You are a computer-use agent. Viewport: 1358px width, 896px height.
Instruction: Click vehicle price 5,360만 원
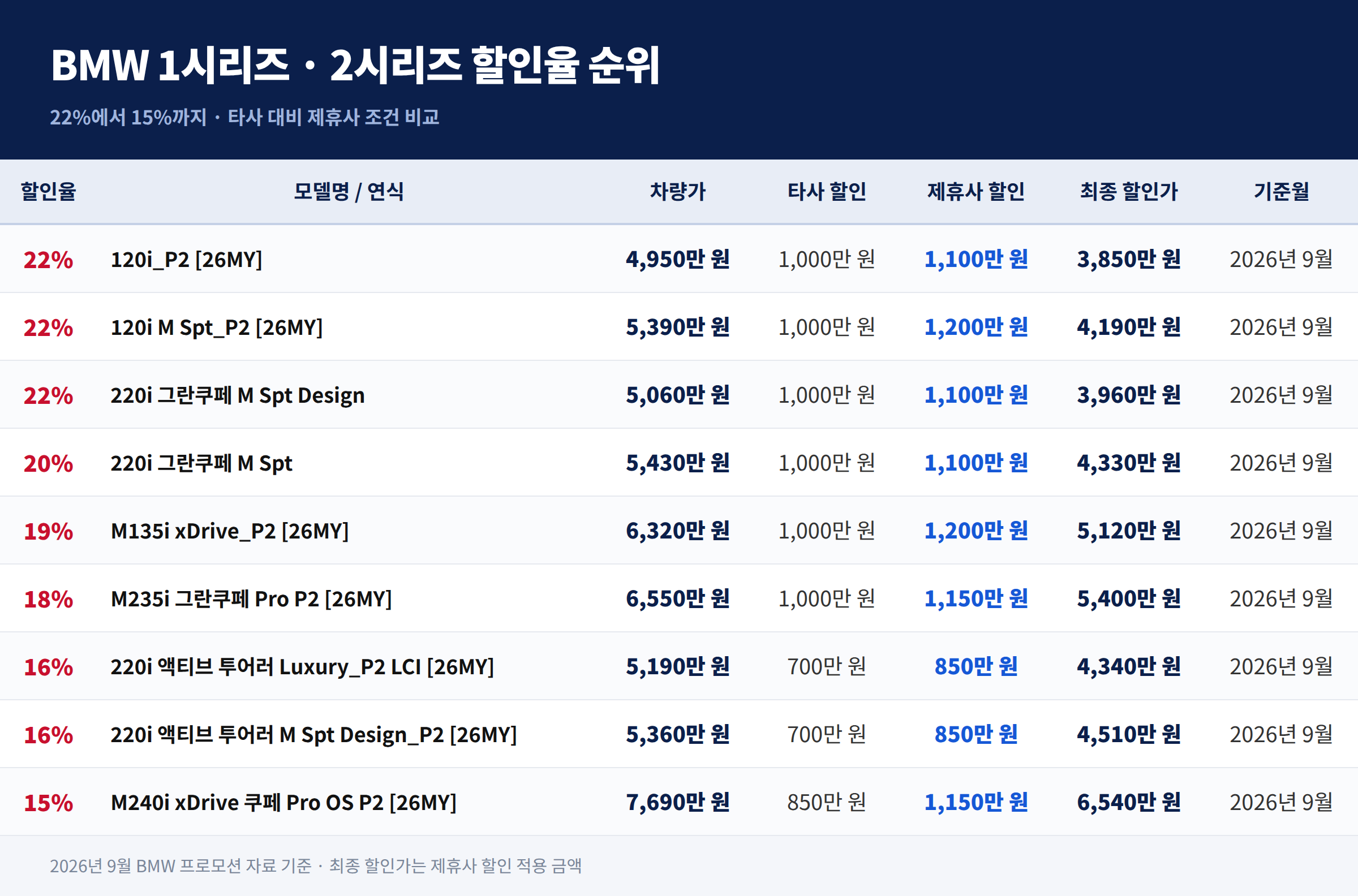point(678,735)
